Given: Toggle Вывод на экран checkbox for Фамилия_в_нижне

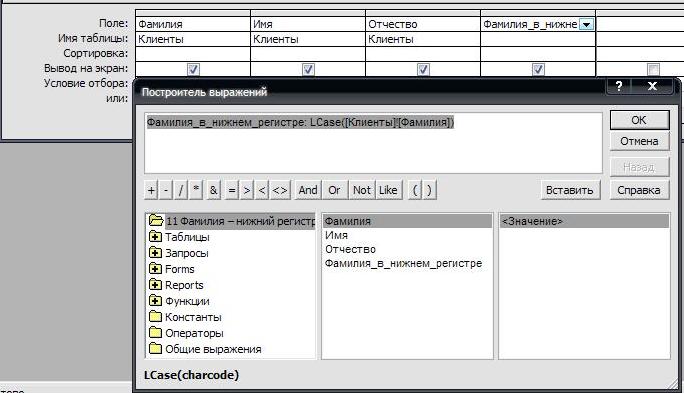Looking at the screenshot, I should [538, 69].
